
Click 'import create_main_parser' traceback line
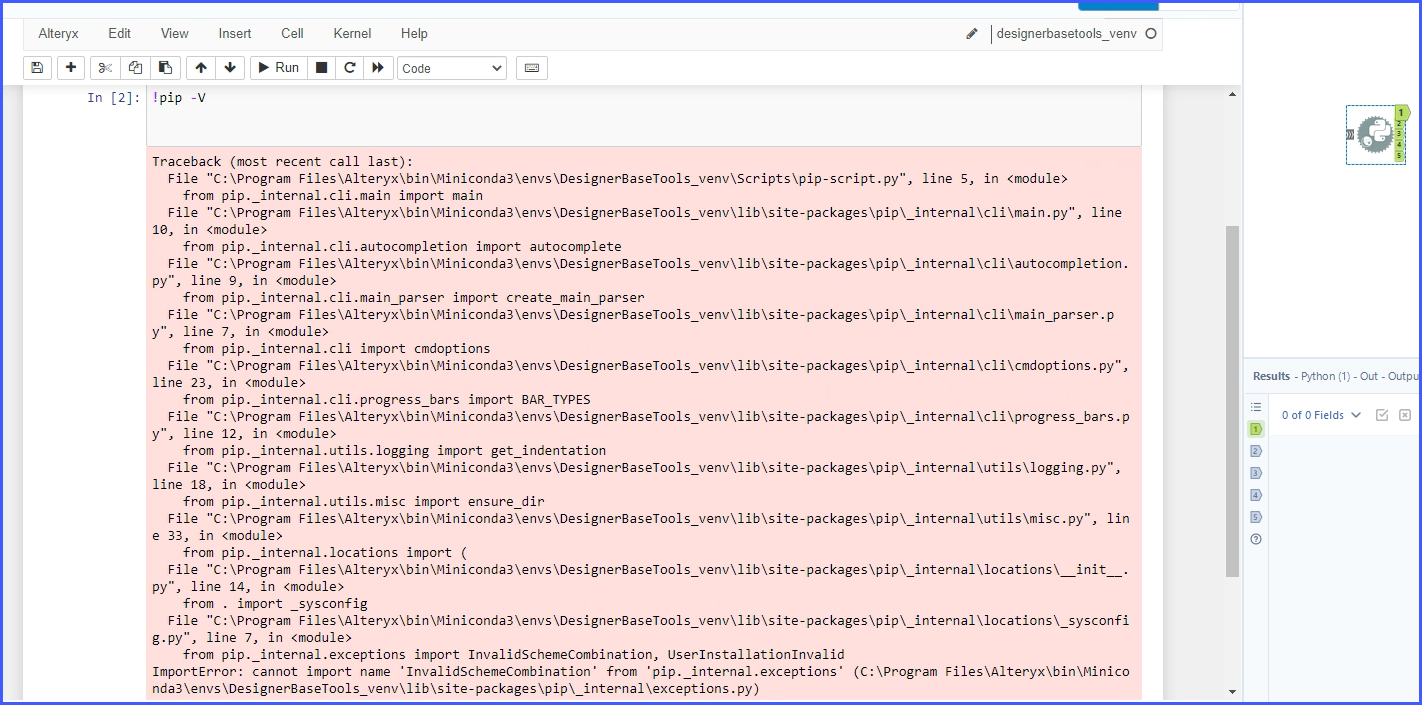[x=414, y=297]
